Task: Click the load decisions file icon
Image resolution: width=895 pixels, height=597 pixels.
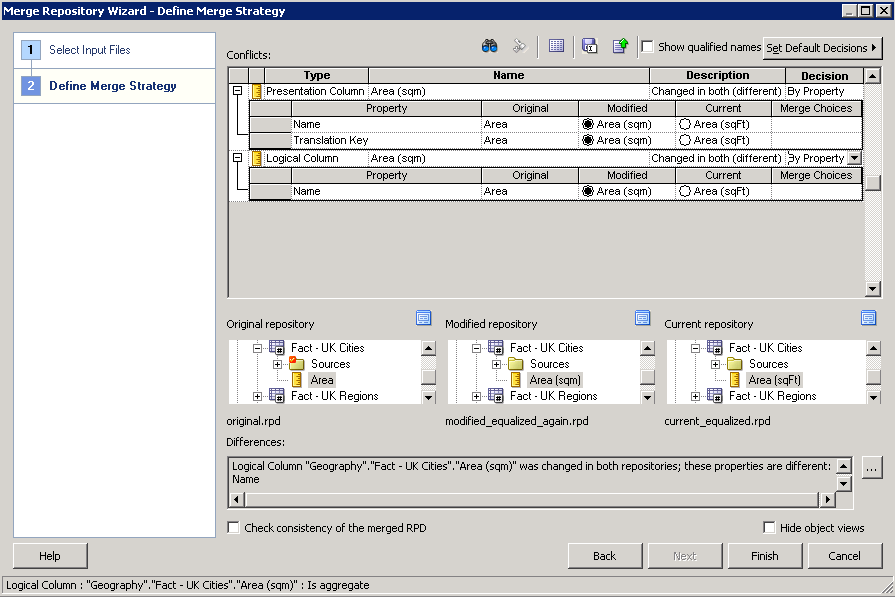Action: pyautogui.click(x=620, y=46)
